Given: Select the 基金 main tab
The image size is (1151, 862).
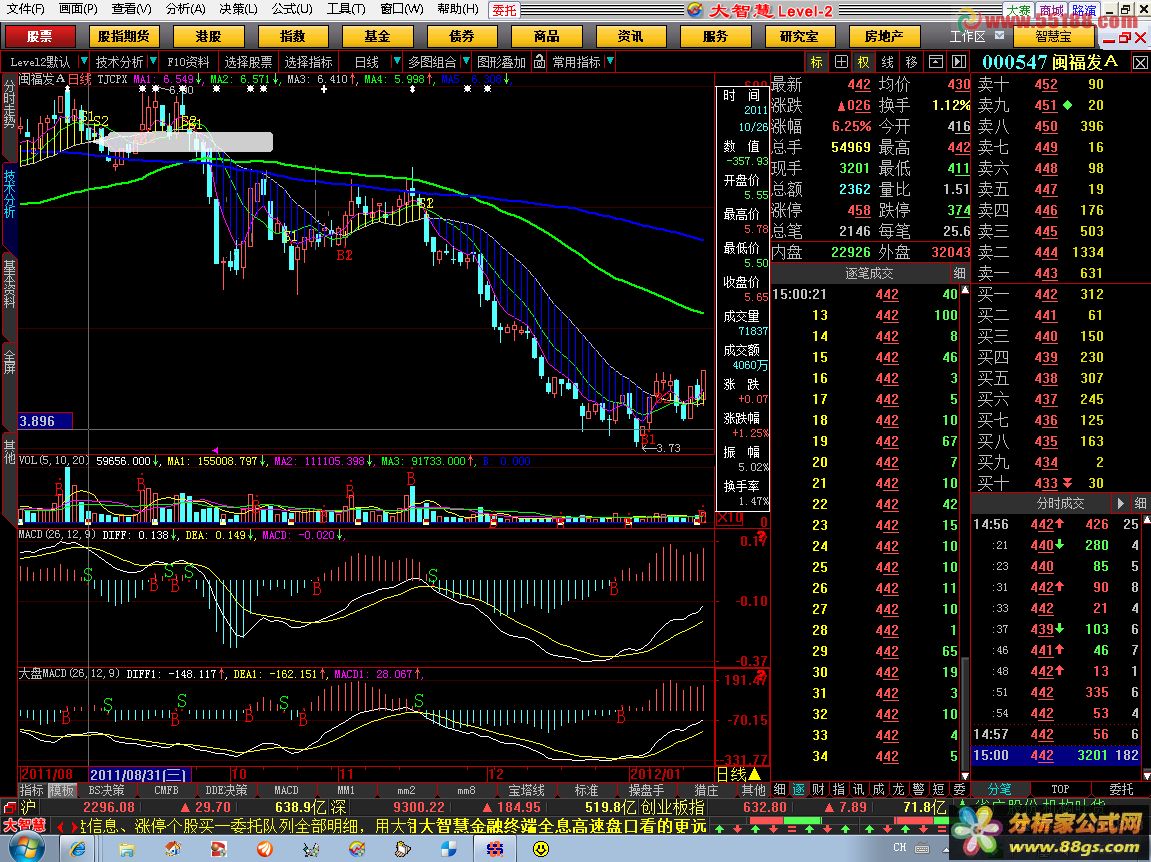Looking at the screenshot, I should click(x=377, y=36).
